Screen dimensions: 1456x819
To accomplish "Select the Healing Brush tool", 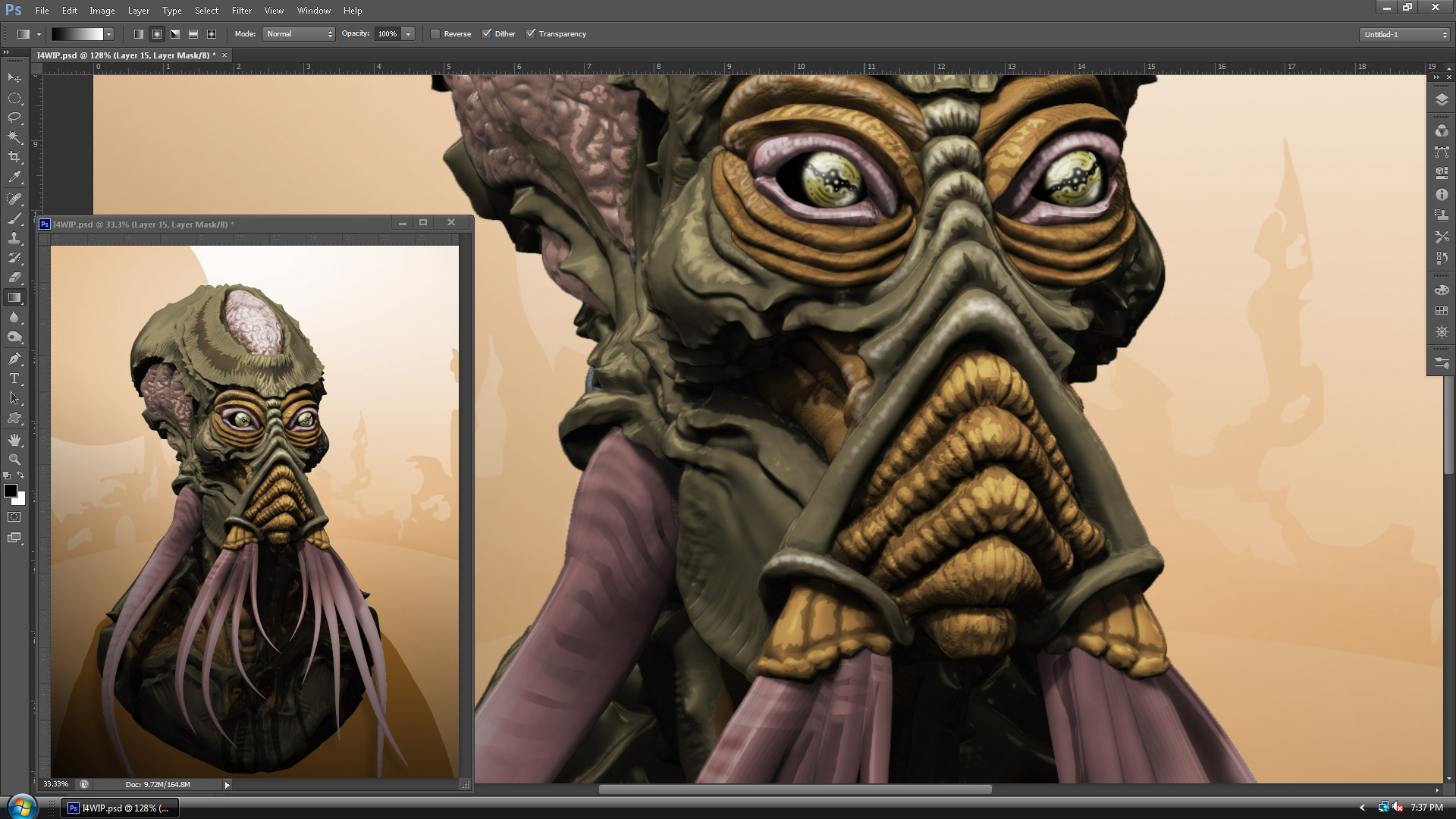I will (14, 199).
